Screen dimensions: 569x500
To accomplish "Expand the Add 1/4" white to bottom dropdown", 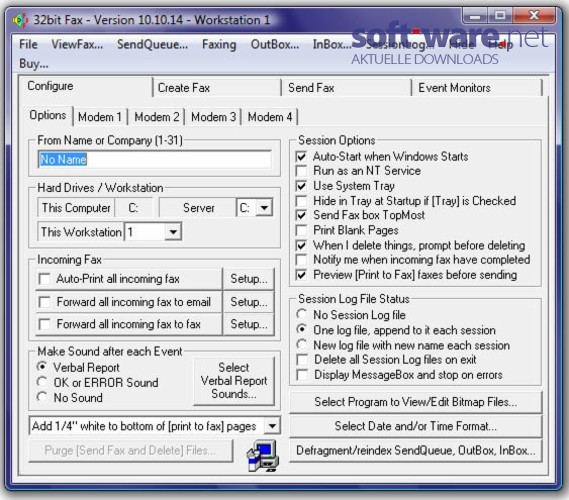I will (272, 426).
